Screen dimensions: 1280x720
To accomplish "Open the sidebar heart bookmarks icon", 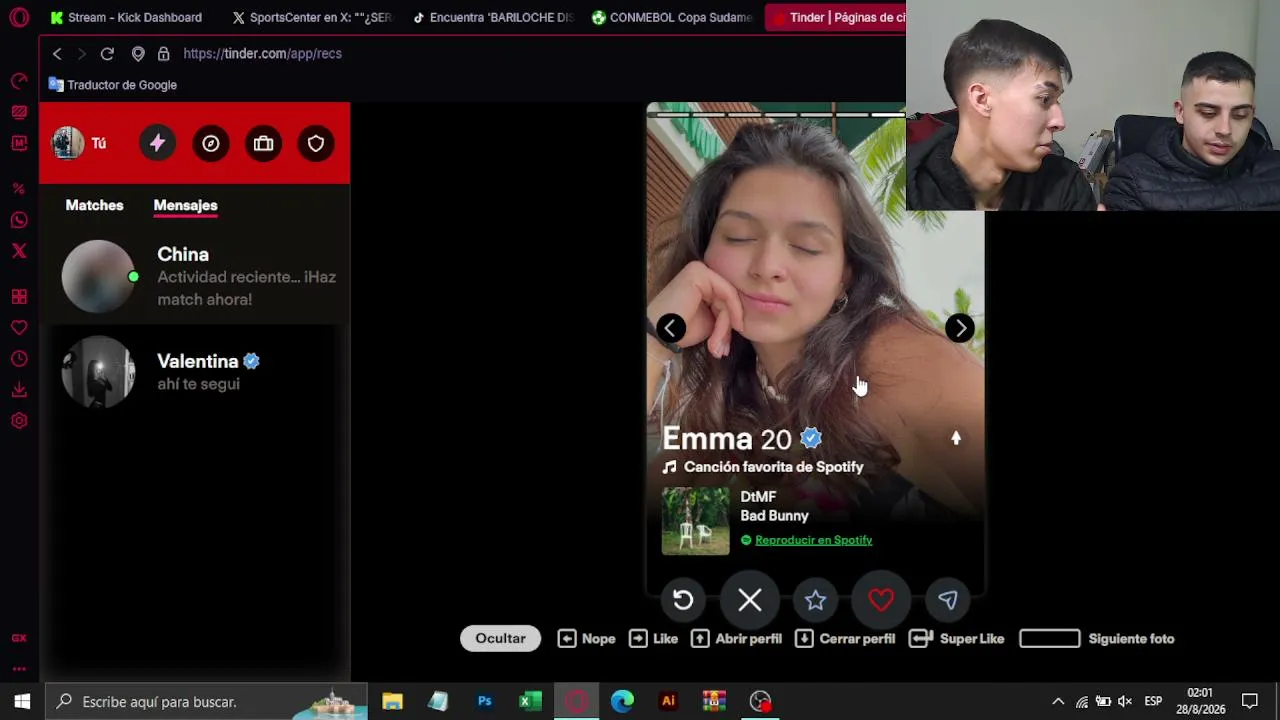I will click(19, 328).
